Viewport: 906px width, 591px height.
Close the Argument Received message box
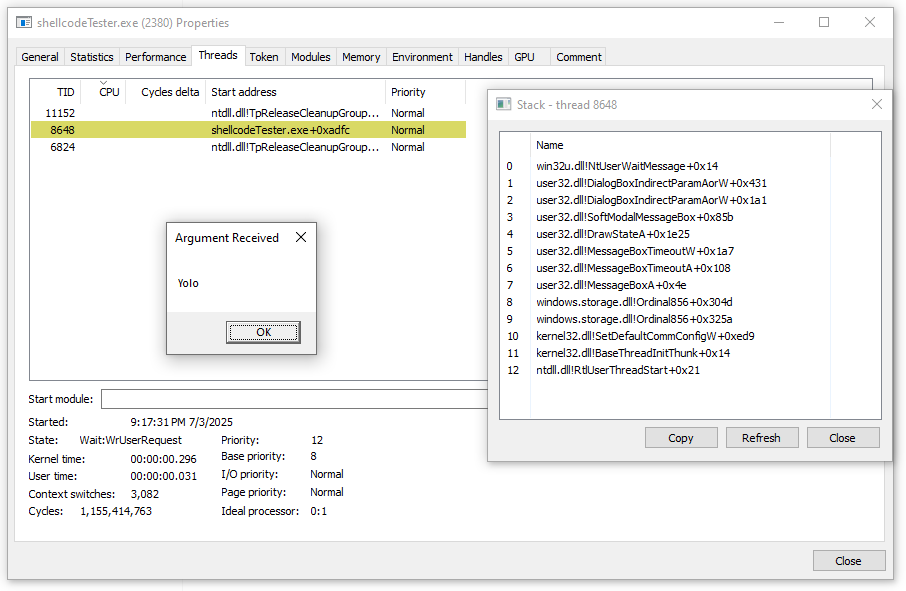pyautogui.click(x=301, y=237)
